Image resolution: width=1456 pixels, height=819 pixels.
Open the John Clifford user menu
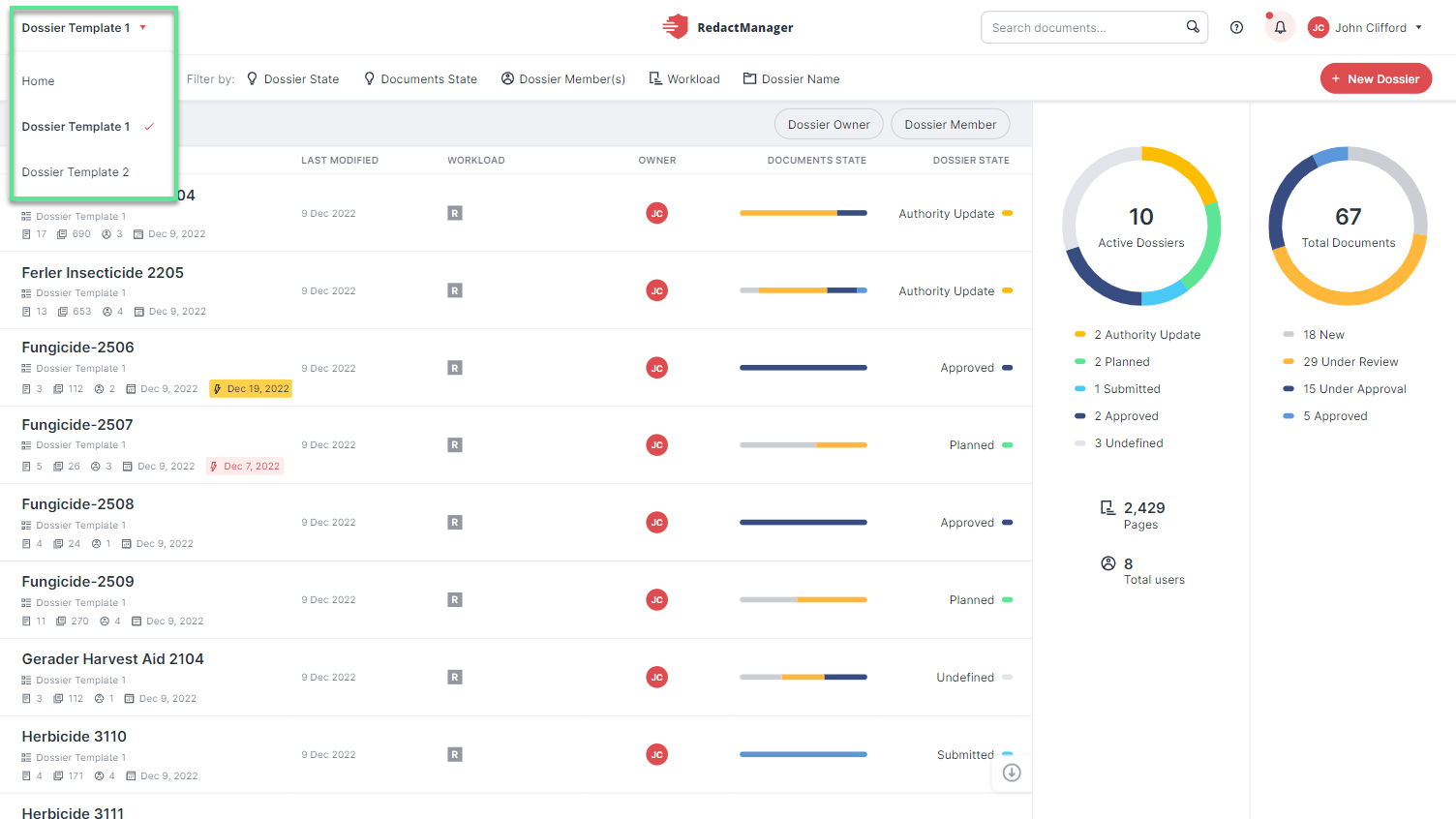[1365, 27]
